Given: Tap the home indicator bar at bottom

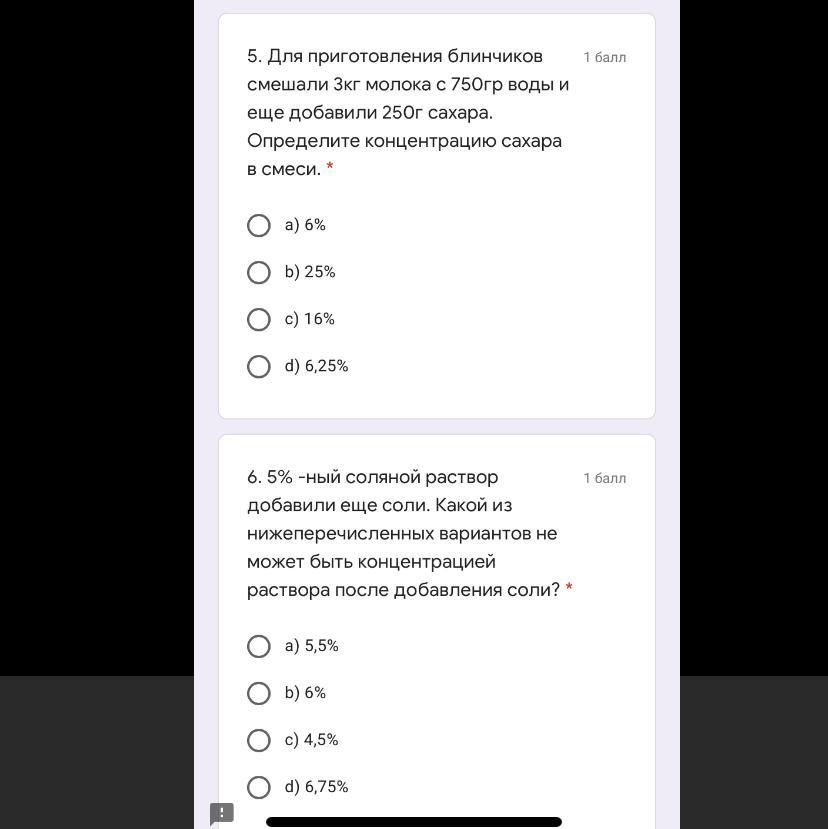Looking at the screenshot, I should pyautogui.click(x=414, y=822).
